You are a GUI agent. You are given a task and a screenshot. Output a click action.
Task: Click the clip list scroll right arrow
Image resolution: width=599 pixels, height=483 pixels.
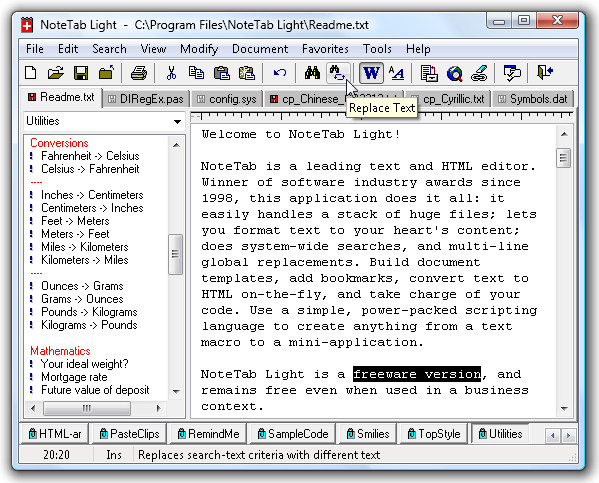159,408
